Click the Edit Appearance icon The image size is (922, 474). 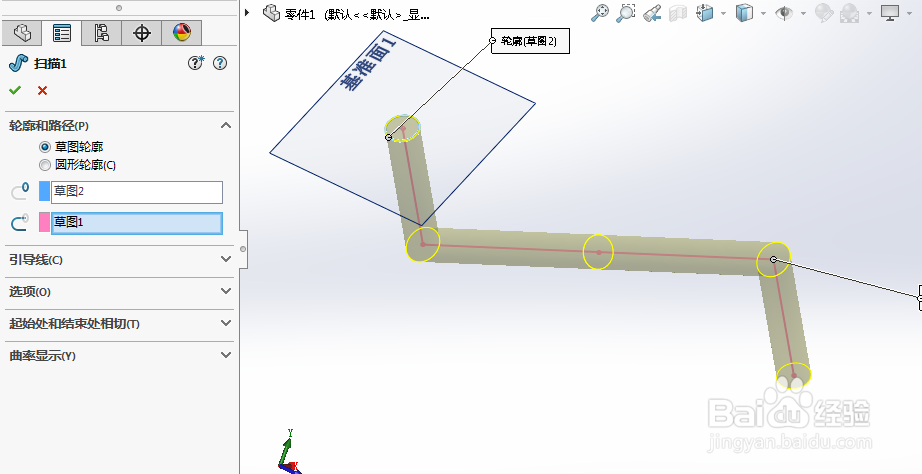point(824,13)
